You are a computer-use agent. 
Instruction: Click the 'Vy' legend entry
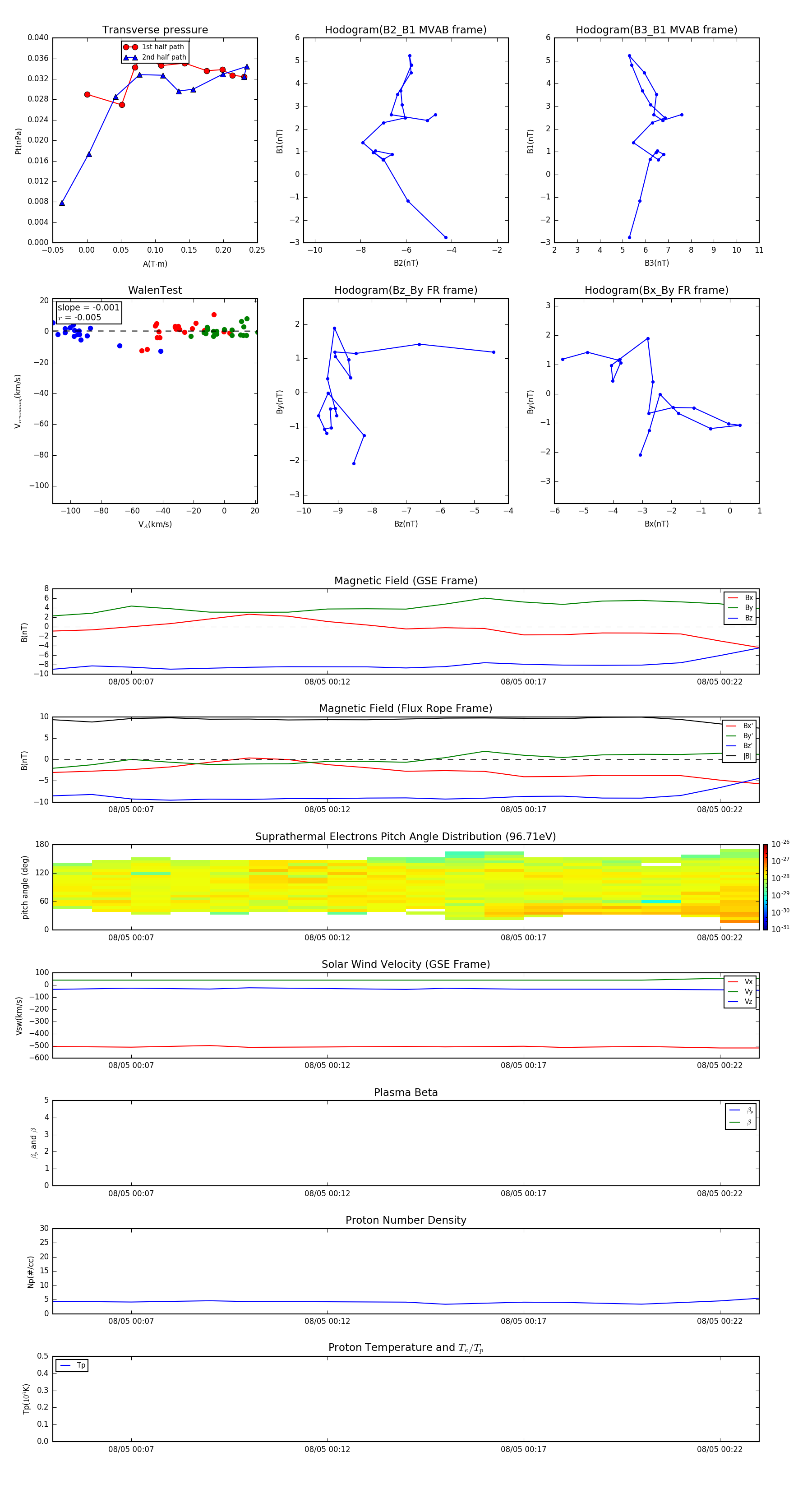(741, 991)
